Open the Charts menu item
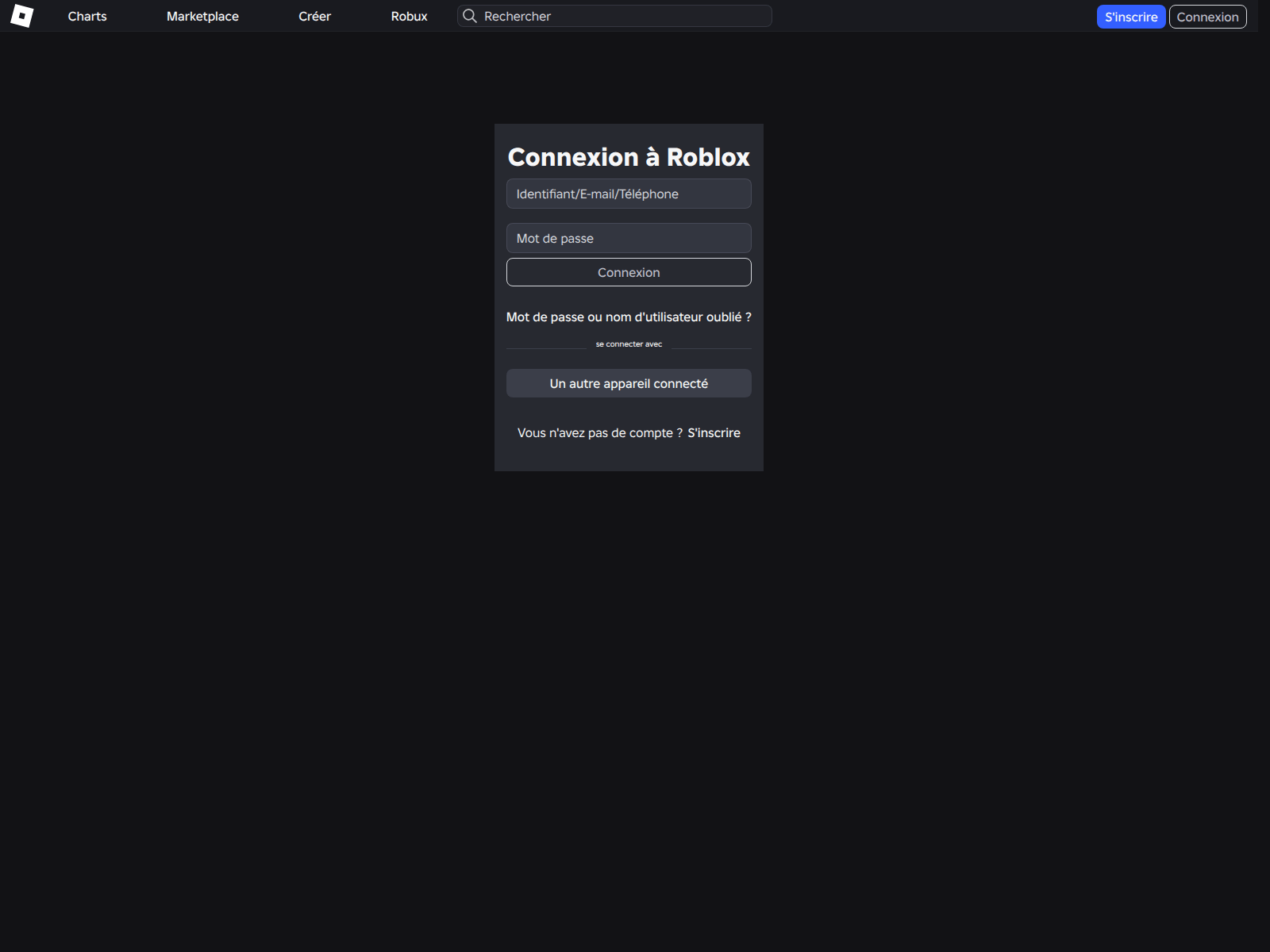 87,16
